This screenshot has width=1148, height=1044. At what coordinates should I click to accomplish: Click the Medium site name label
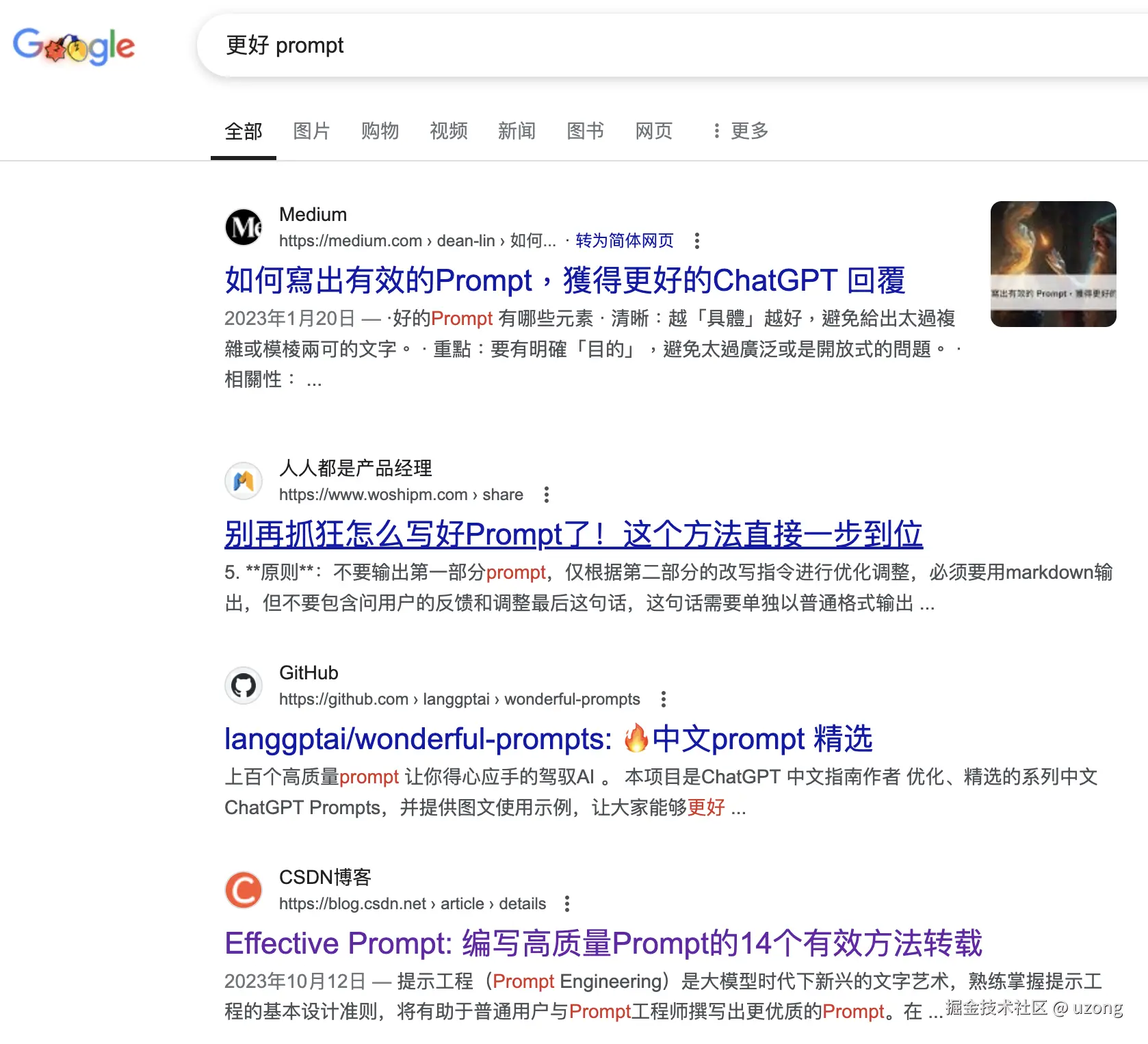point(313,214)
